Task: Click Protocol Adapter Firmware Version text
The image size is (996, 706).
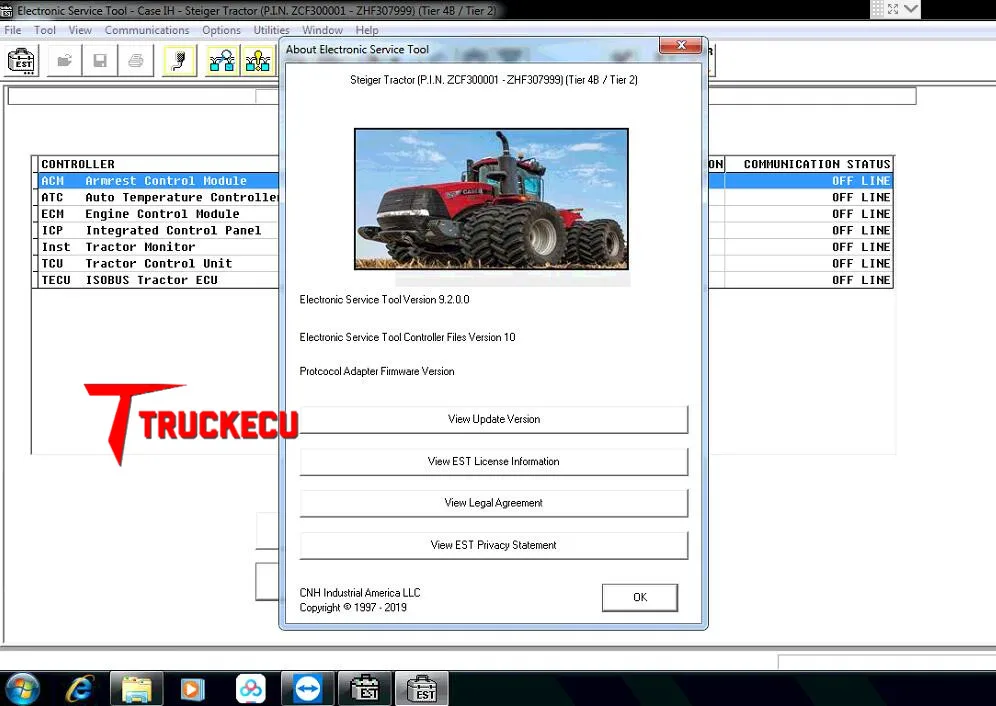Action: [377, 371]
